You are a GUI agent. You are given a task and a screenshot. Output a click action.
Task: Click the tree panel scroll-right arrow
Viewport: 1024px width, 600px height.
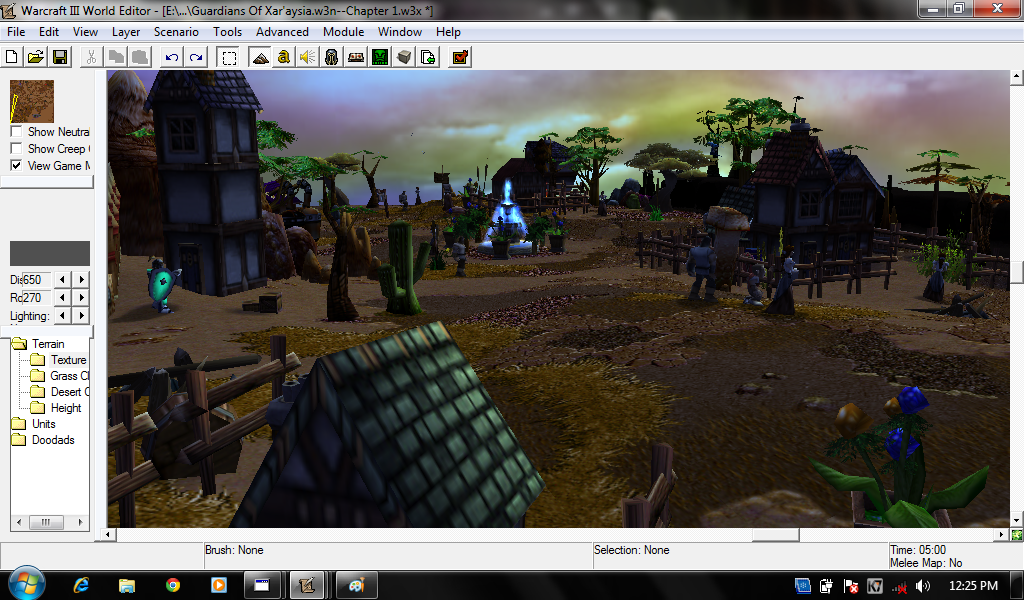click(80, 522)
